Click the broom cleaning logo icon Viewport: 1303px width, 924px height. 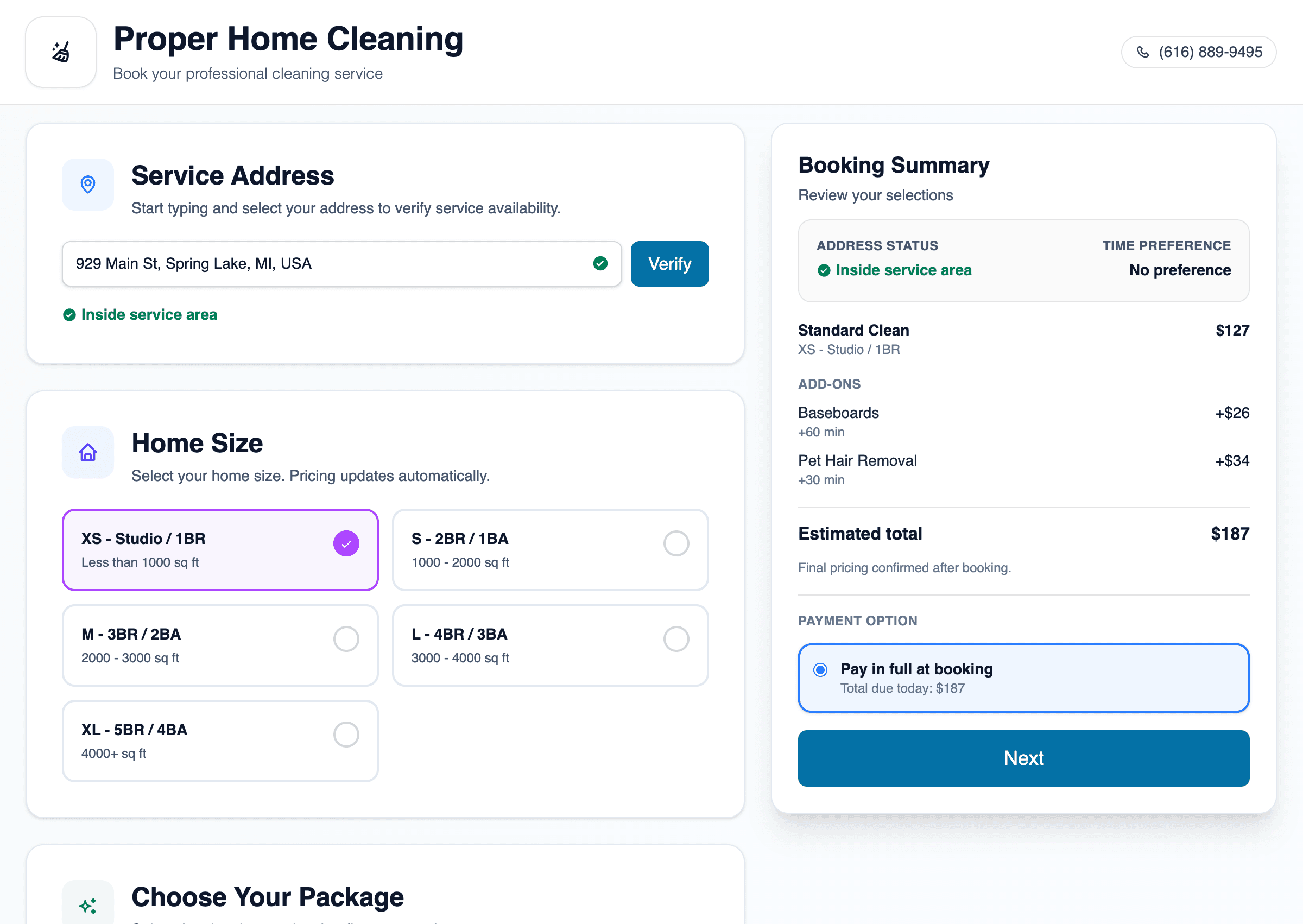click(x=60, y=52)
